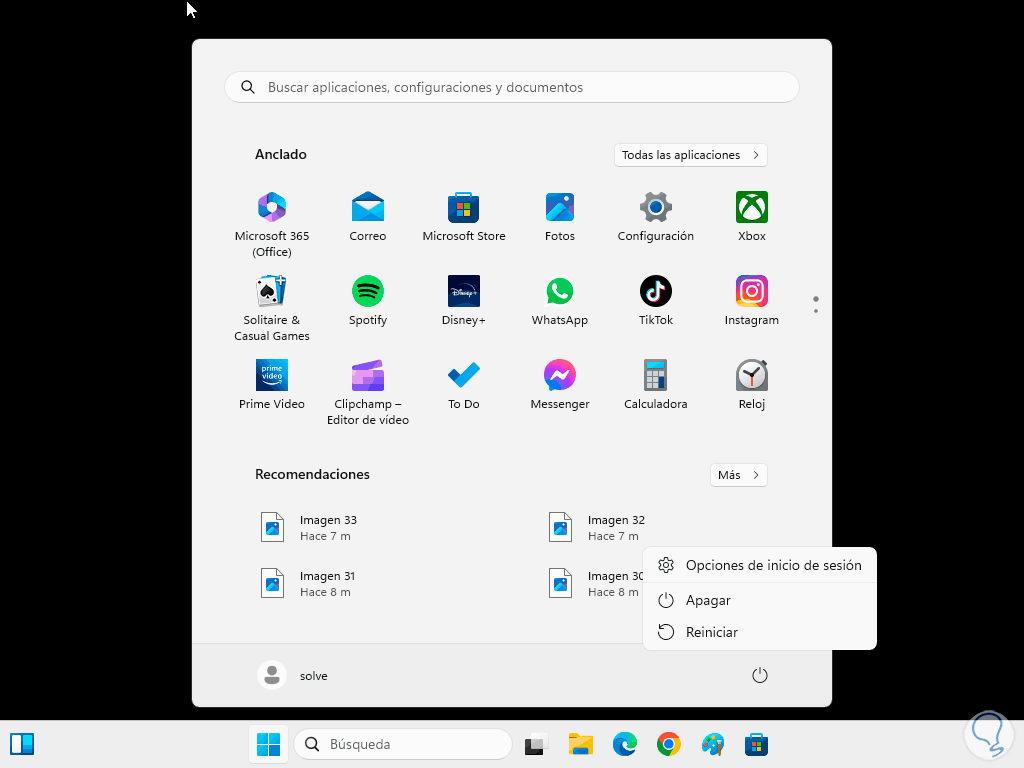Choose Reiniciar from power menu
The image size is (1024, 768).
(760, 632)
